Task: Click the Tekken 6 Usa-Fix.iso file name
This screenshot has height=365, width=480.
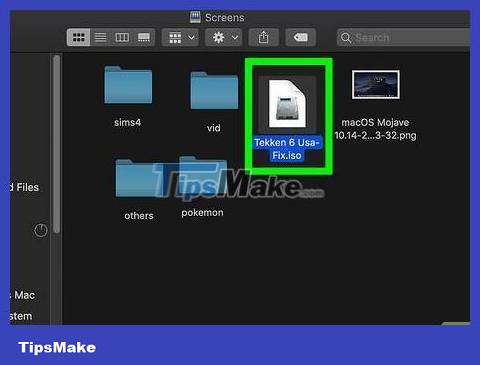Action: coord(287,149)
